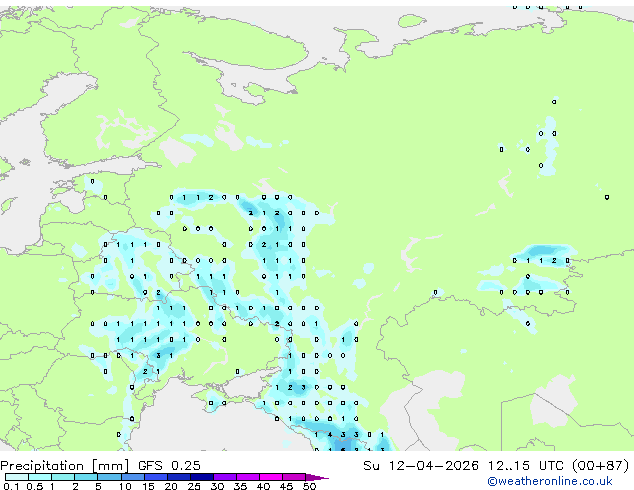
Task: Select the 'Su 12-04-2026' date text
Action: coord(421,466)
